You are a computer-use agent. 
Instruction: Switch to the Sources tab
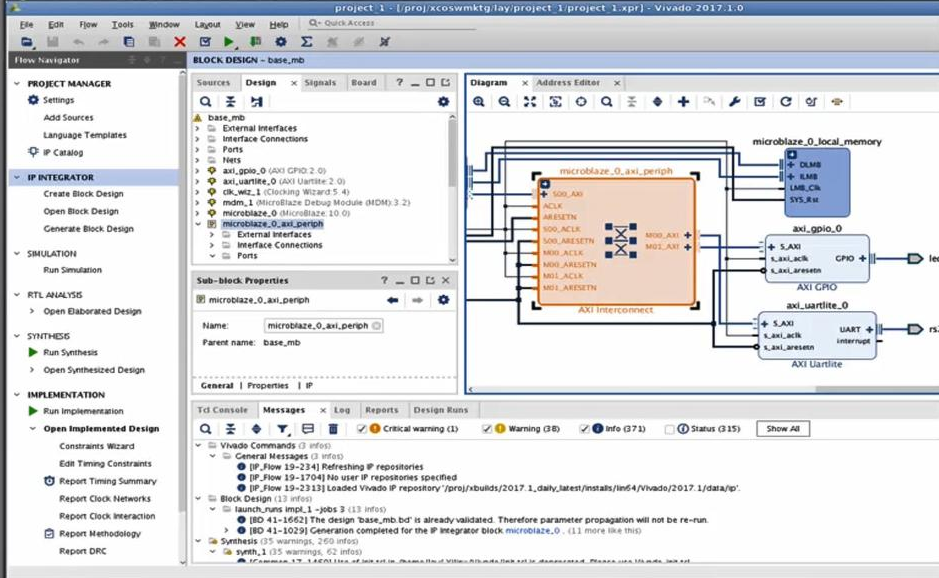click(x=213, y=83)
